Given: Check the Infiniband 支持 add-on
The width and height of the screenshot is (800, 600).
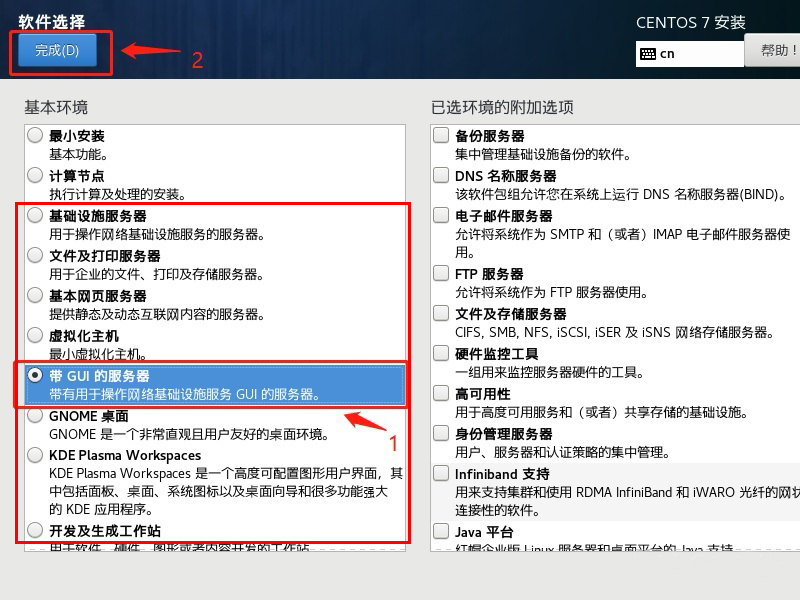Looking at the screenshot, I should (441, 473).
